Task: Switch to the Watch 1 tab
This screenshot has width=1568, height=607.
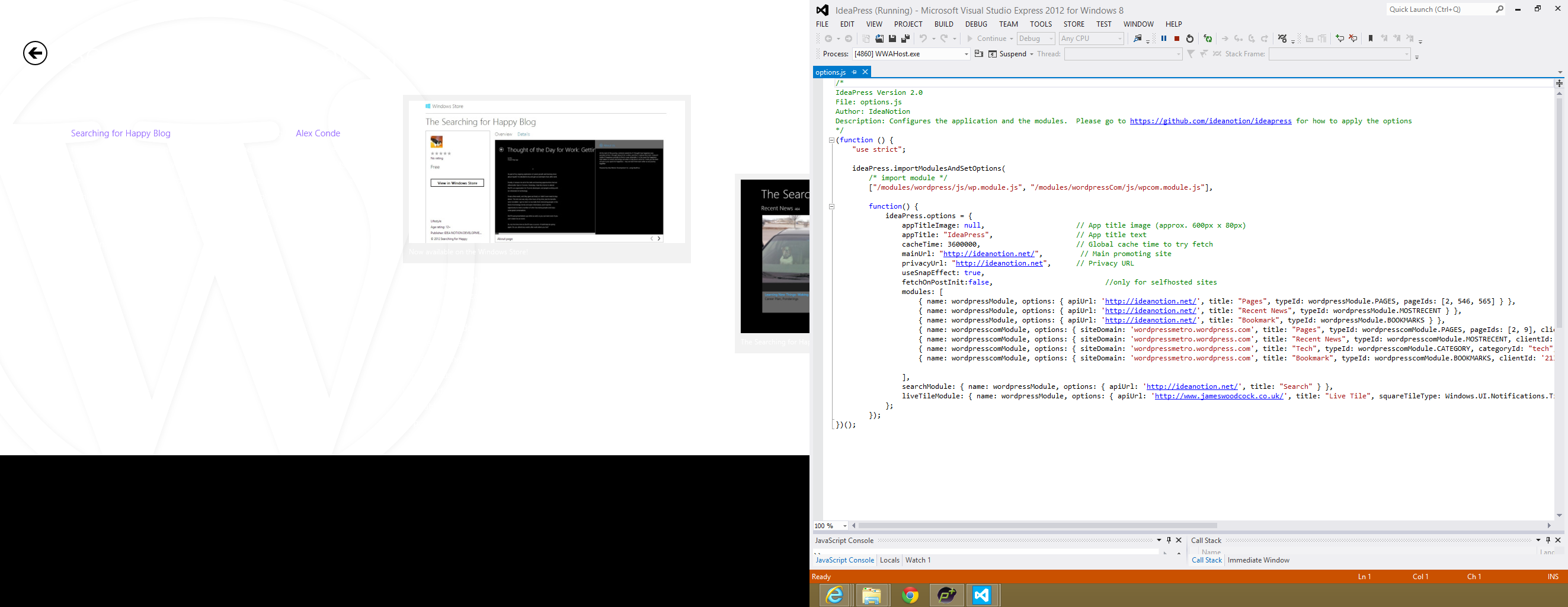Action: coord(918,560)
